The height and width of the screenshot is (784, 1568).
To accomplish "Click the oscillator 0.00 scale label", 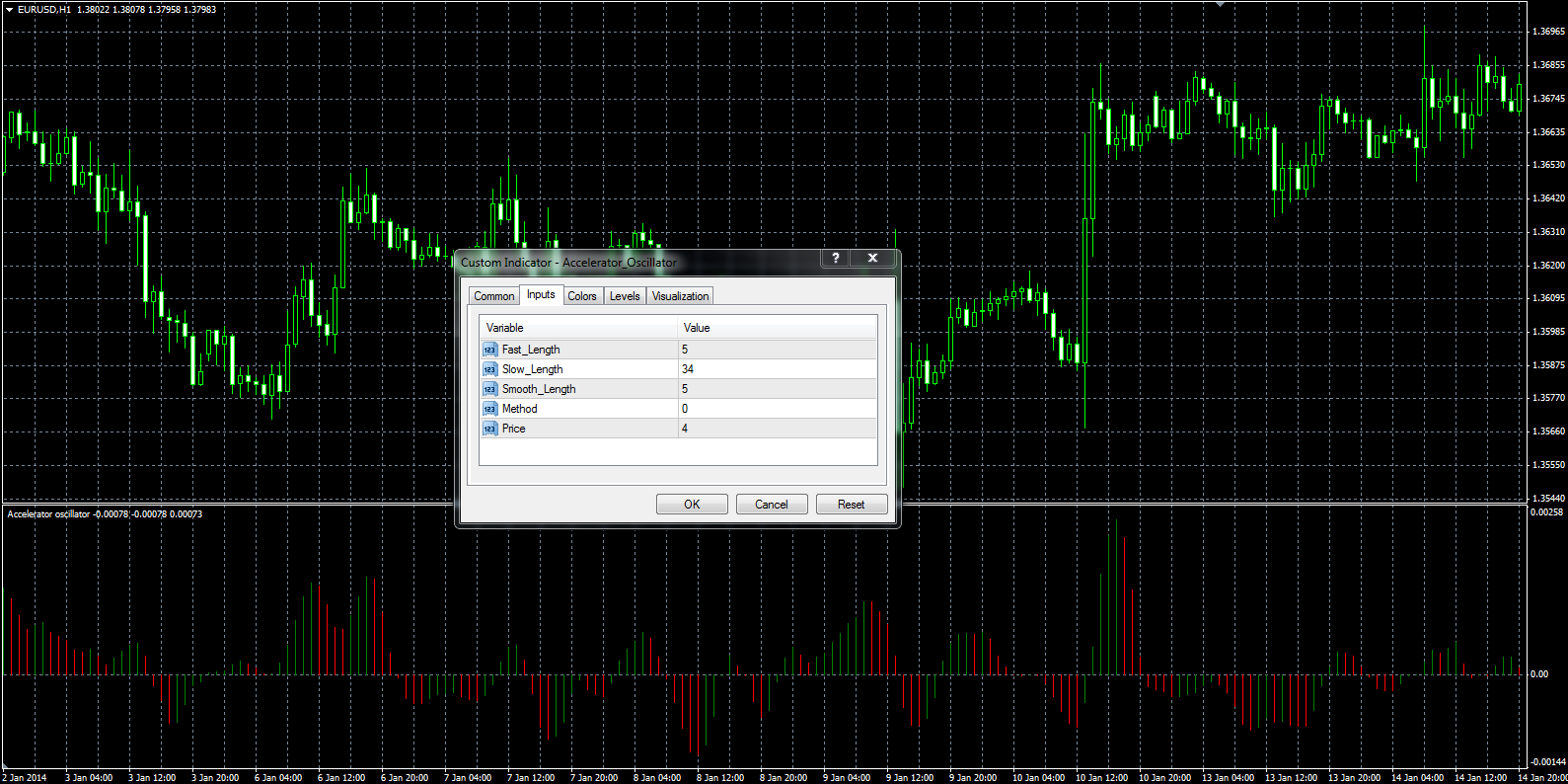I will pyautogui.click(x=1539, y=674).
